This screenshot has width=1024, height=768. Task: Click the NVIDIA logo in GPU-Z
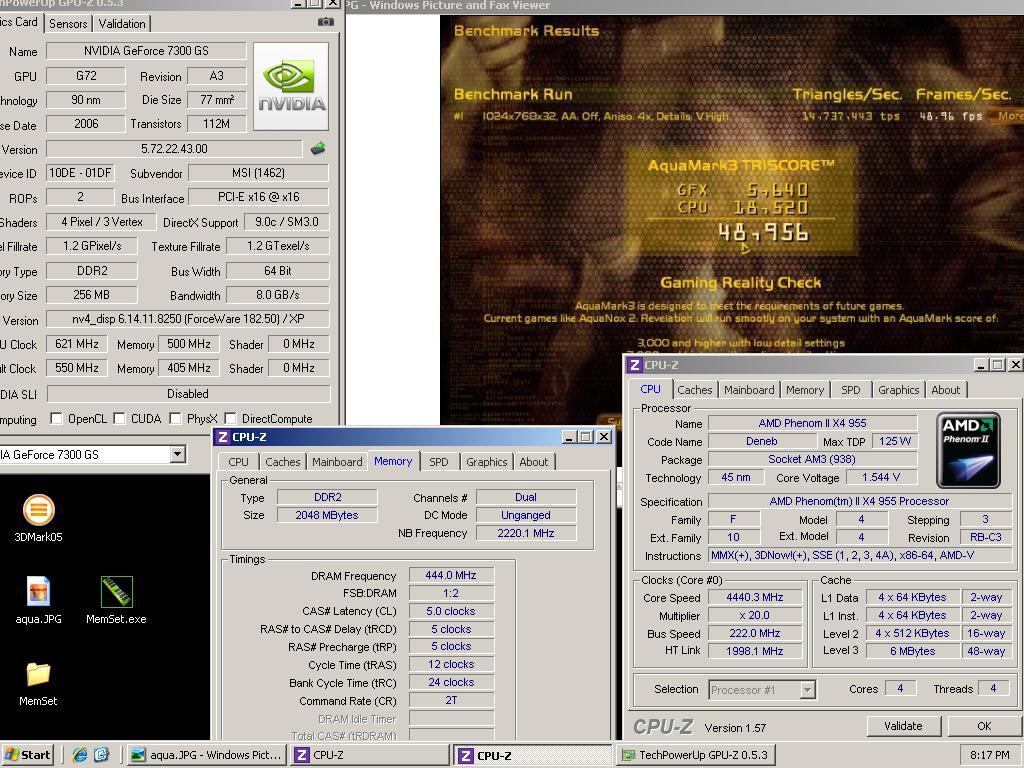(x=291, y=87)
